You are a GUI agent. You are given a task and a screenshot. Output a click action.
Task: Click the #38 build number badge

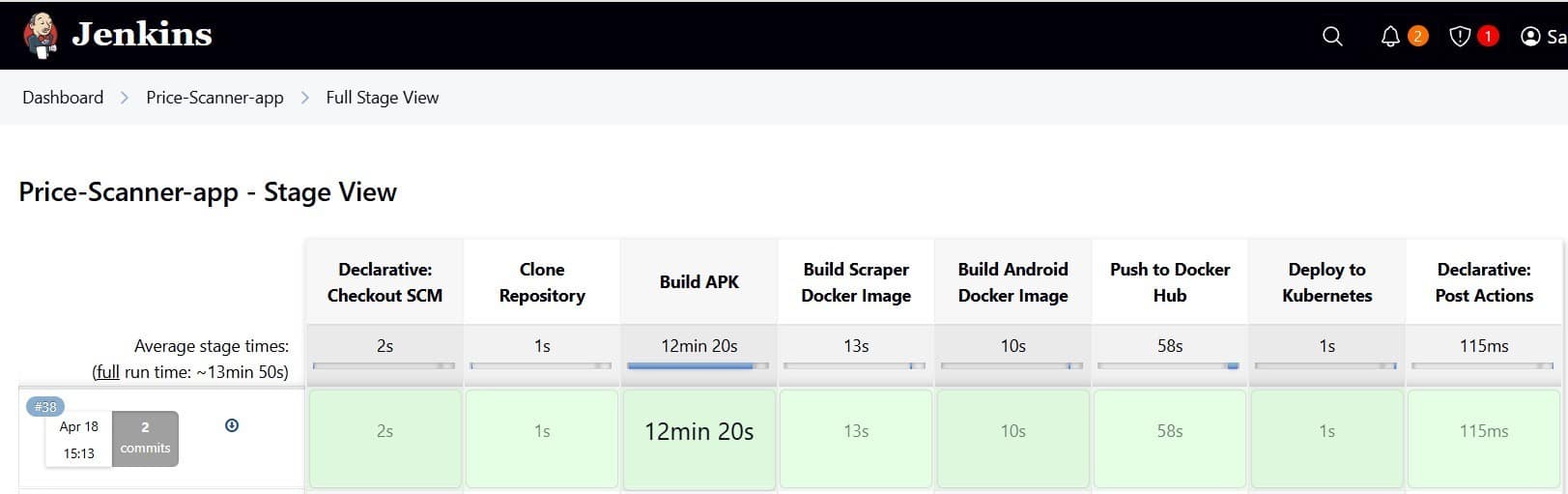tap(45, 407)
